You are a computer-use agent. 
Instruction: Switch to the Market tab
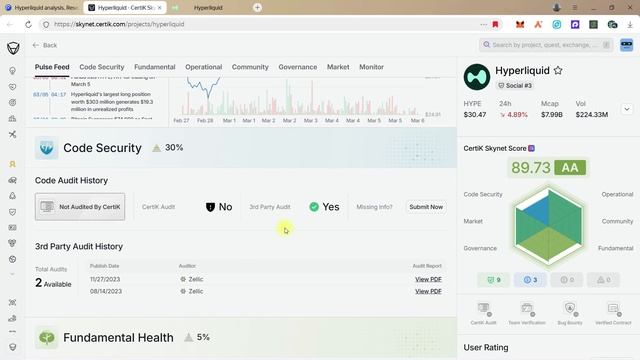pyautogui.click(x=338, y=67)
